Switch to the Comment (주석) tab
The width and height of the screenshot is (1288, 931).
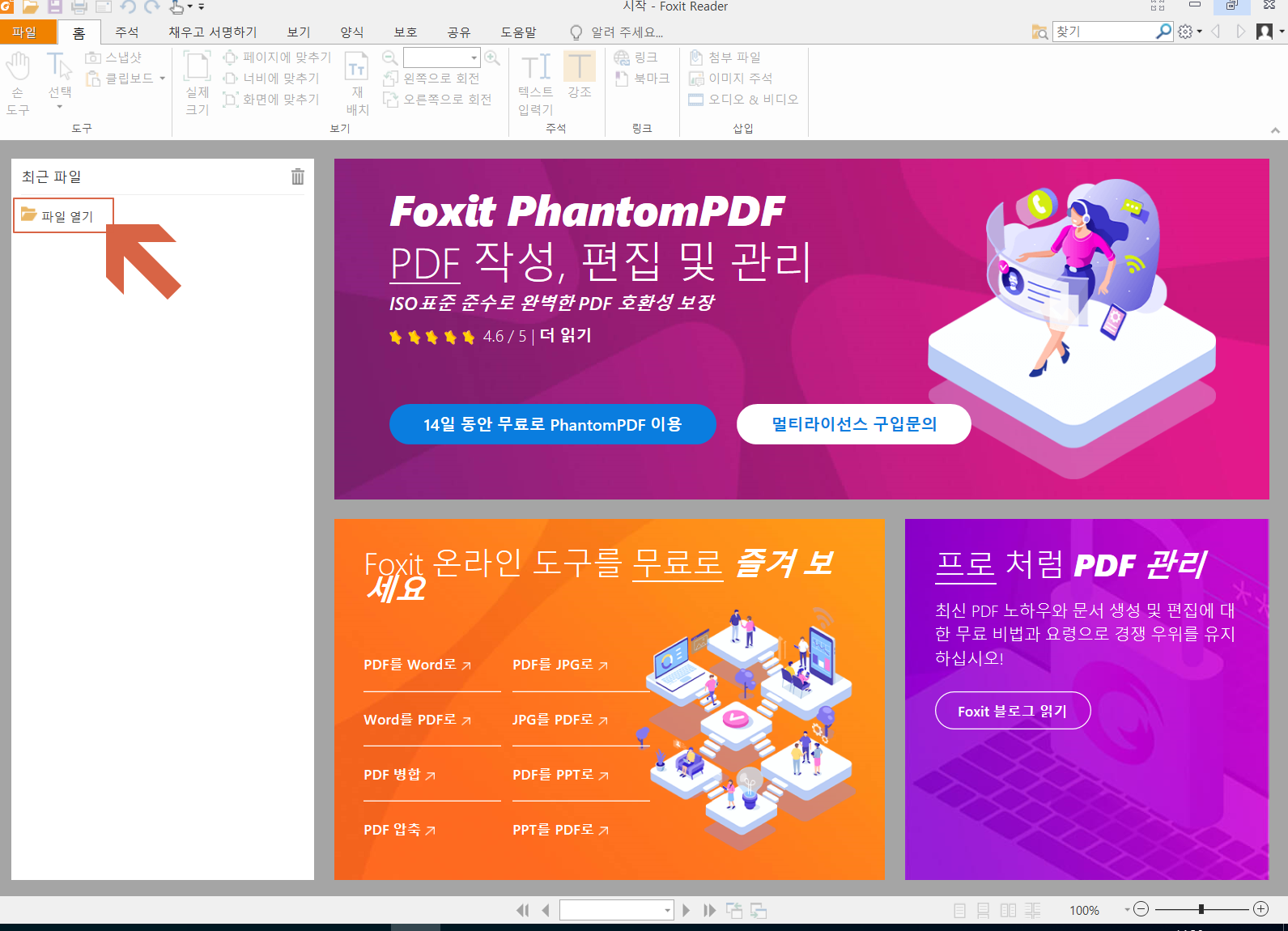pyautogui.click(x=127, y=32)
